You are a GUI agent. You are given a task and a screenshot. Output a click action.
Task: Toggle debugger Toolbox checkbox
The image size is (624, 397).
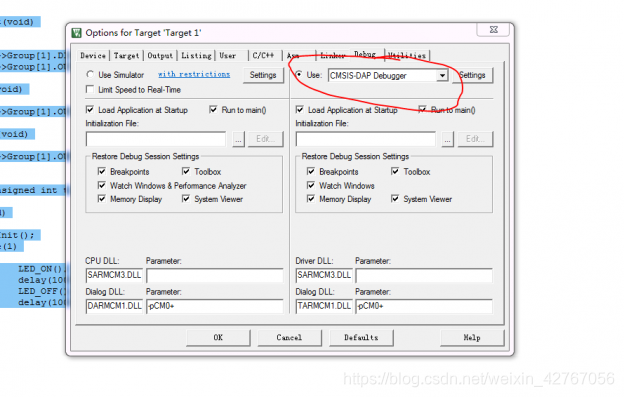click(395, 171)
